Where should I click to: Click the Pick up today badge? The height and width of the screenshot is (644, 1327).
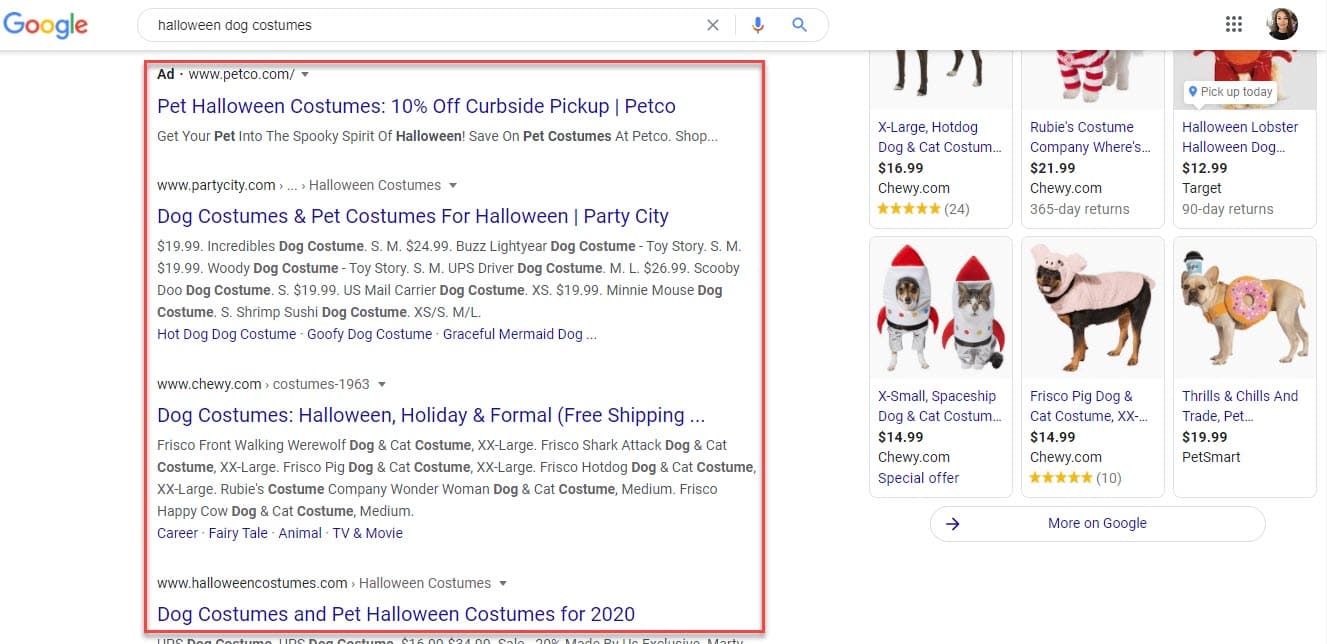pyautogui.click(x=1230, y=92)
